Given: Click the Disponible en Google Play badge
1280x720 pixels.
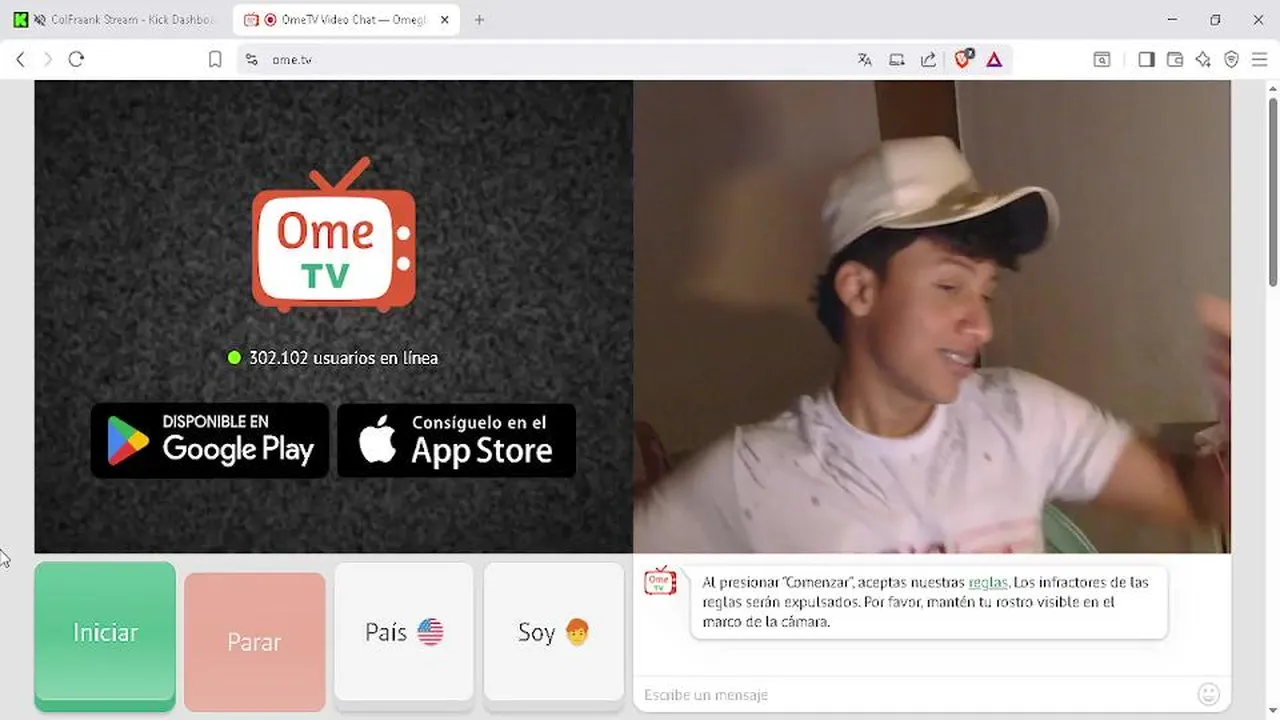Looking at the screenshot, I should pyautogui.click(x=210, y=440).
